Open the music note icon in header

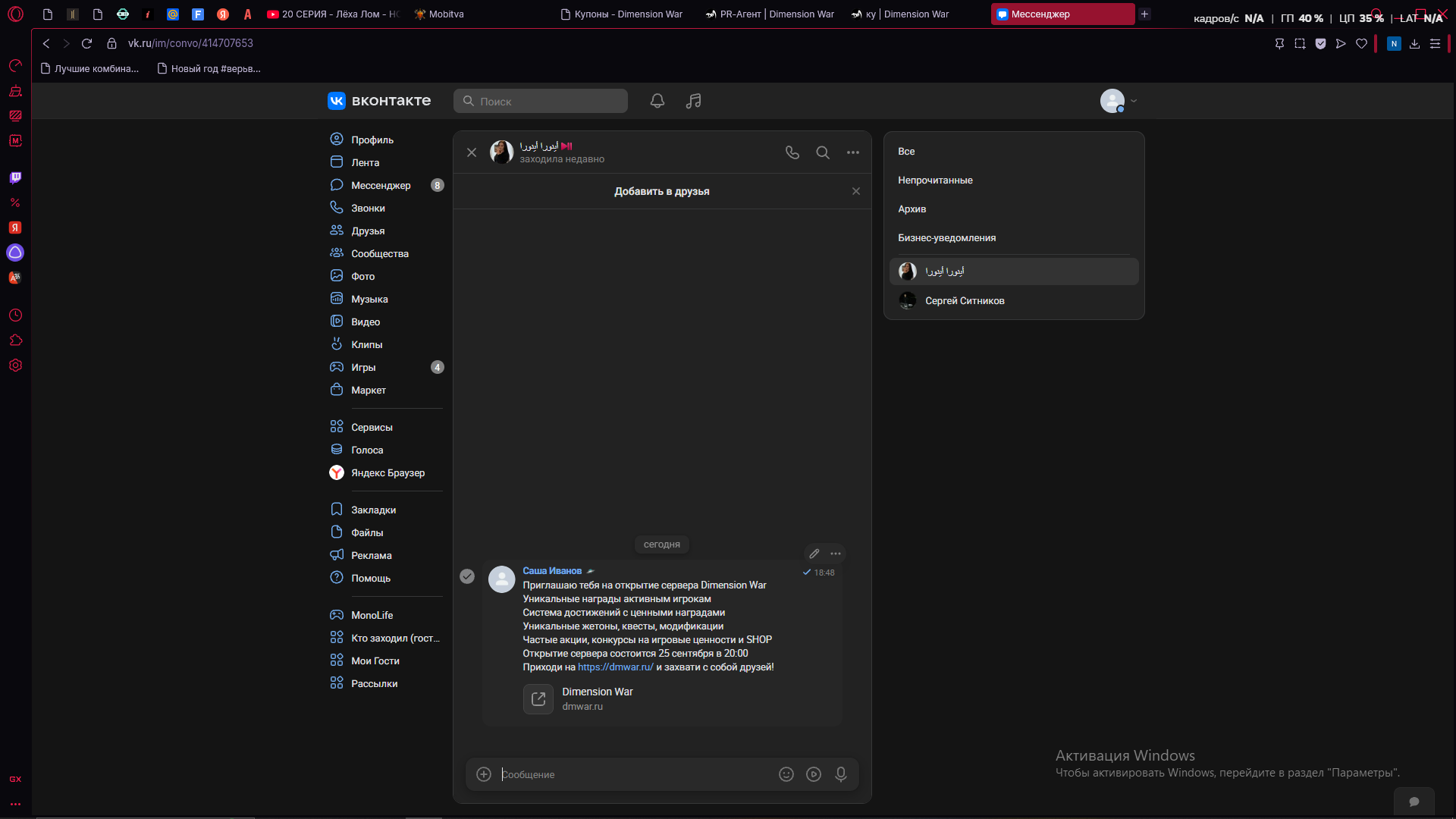point(693,101)
